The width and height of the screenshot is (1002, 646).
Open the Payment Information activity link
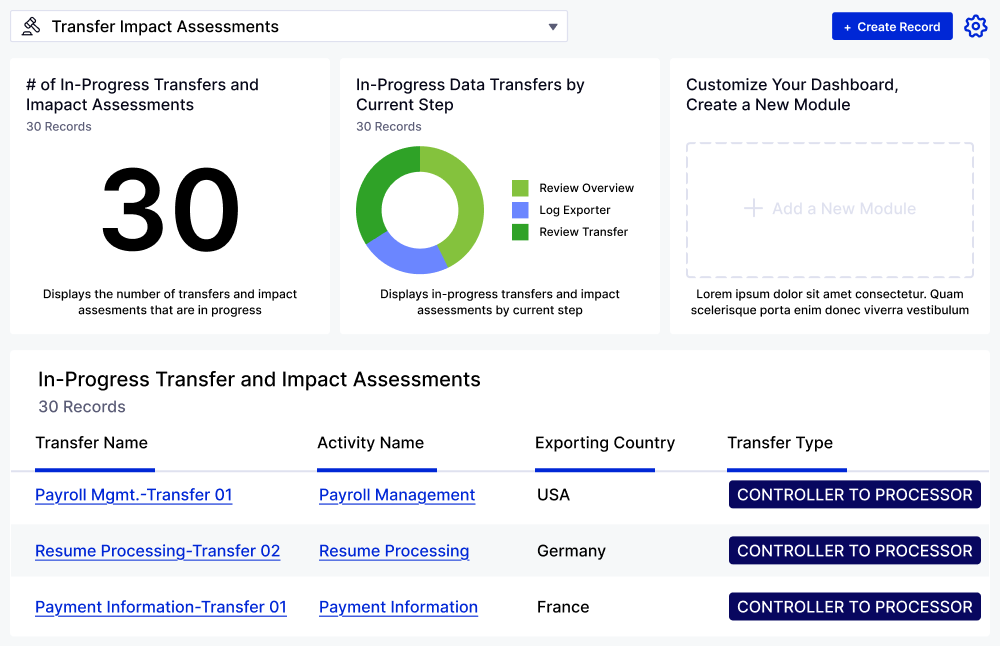click(x=398, y=607)
